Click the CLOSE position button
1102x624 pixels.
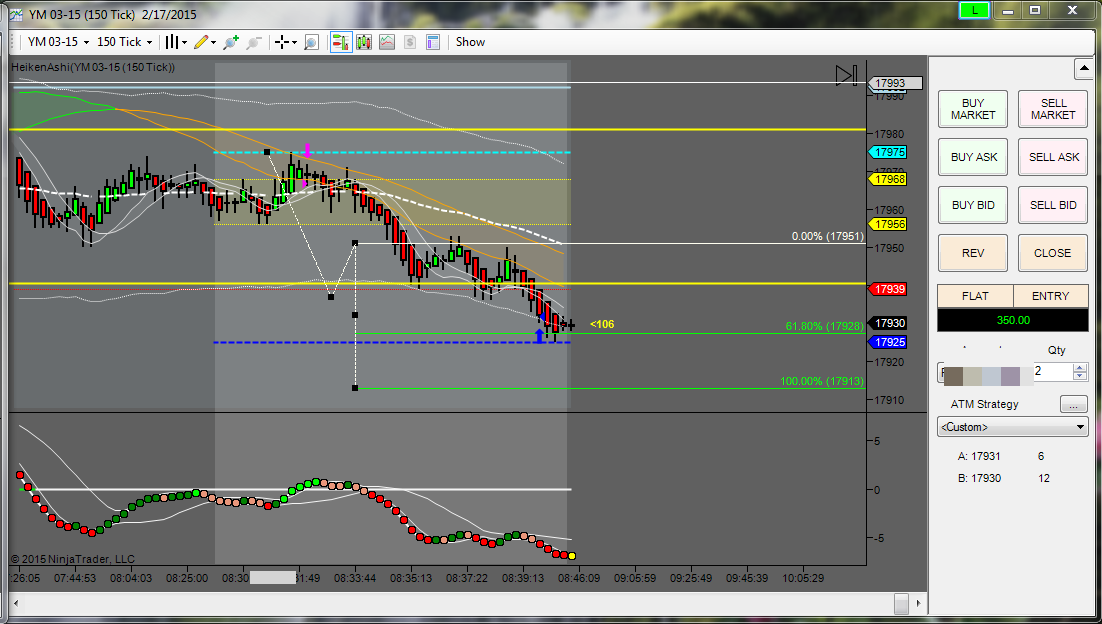(x=1053, y=253)
